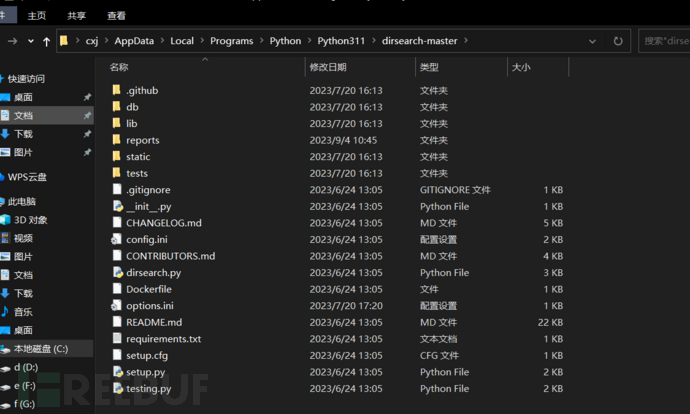This screenshot has width=690, height=414.
Task: Refresh the folder view
Action: [x=618, y=41]
